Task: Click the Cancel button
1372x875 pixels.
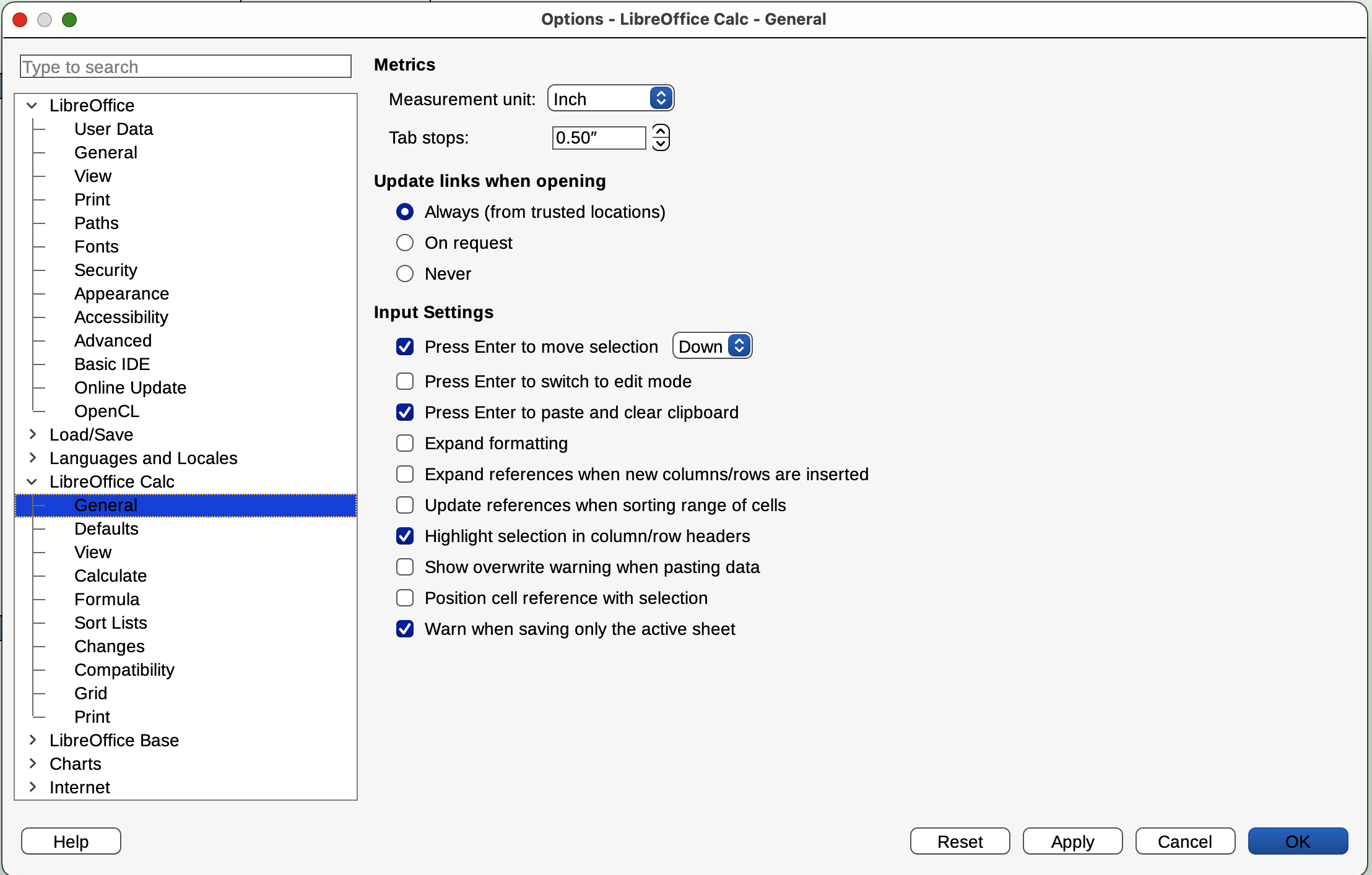Action: pos(1186,842)
